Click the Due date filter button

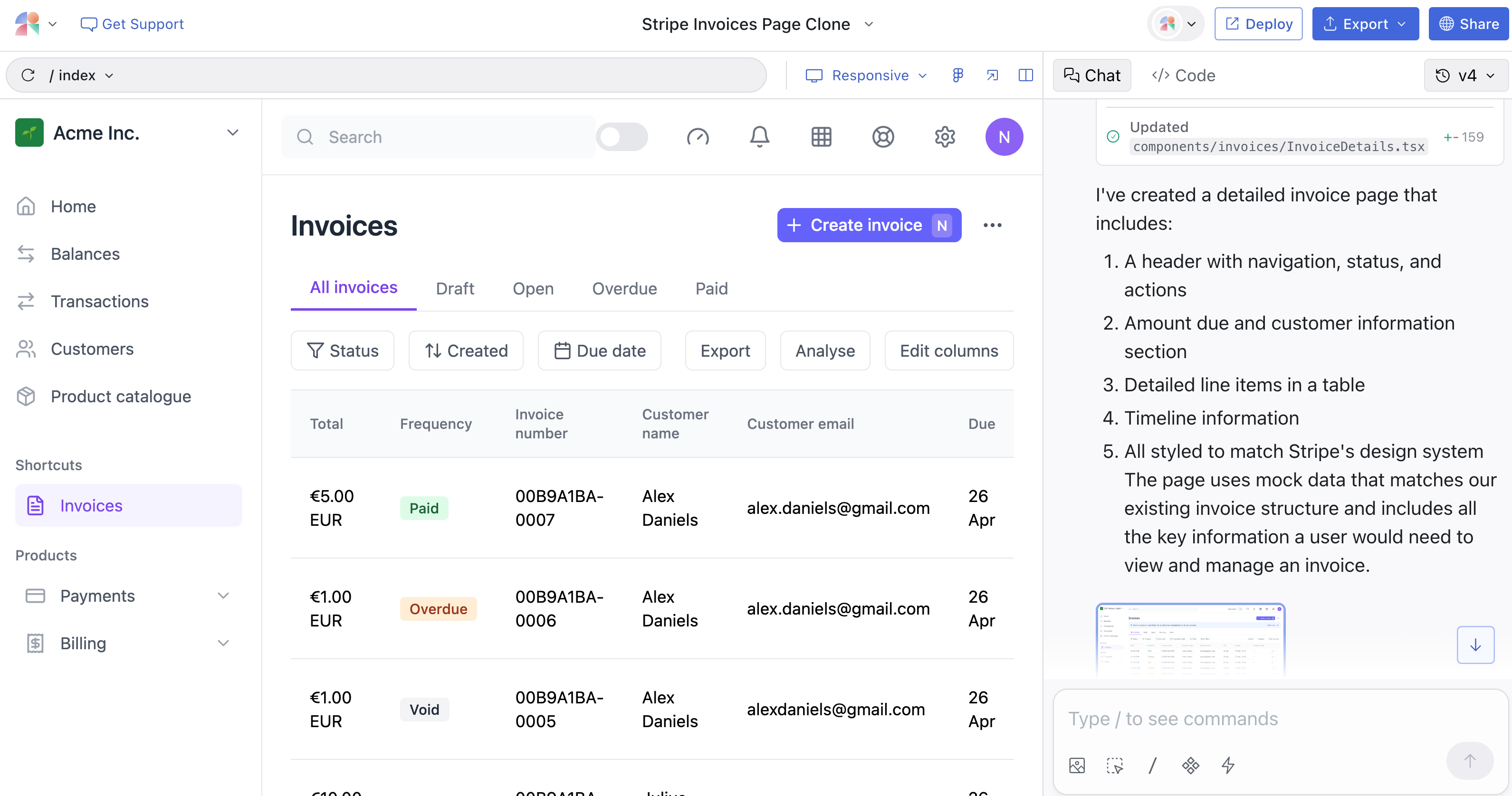click(599, 350)
